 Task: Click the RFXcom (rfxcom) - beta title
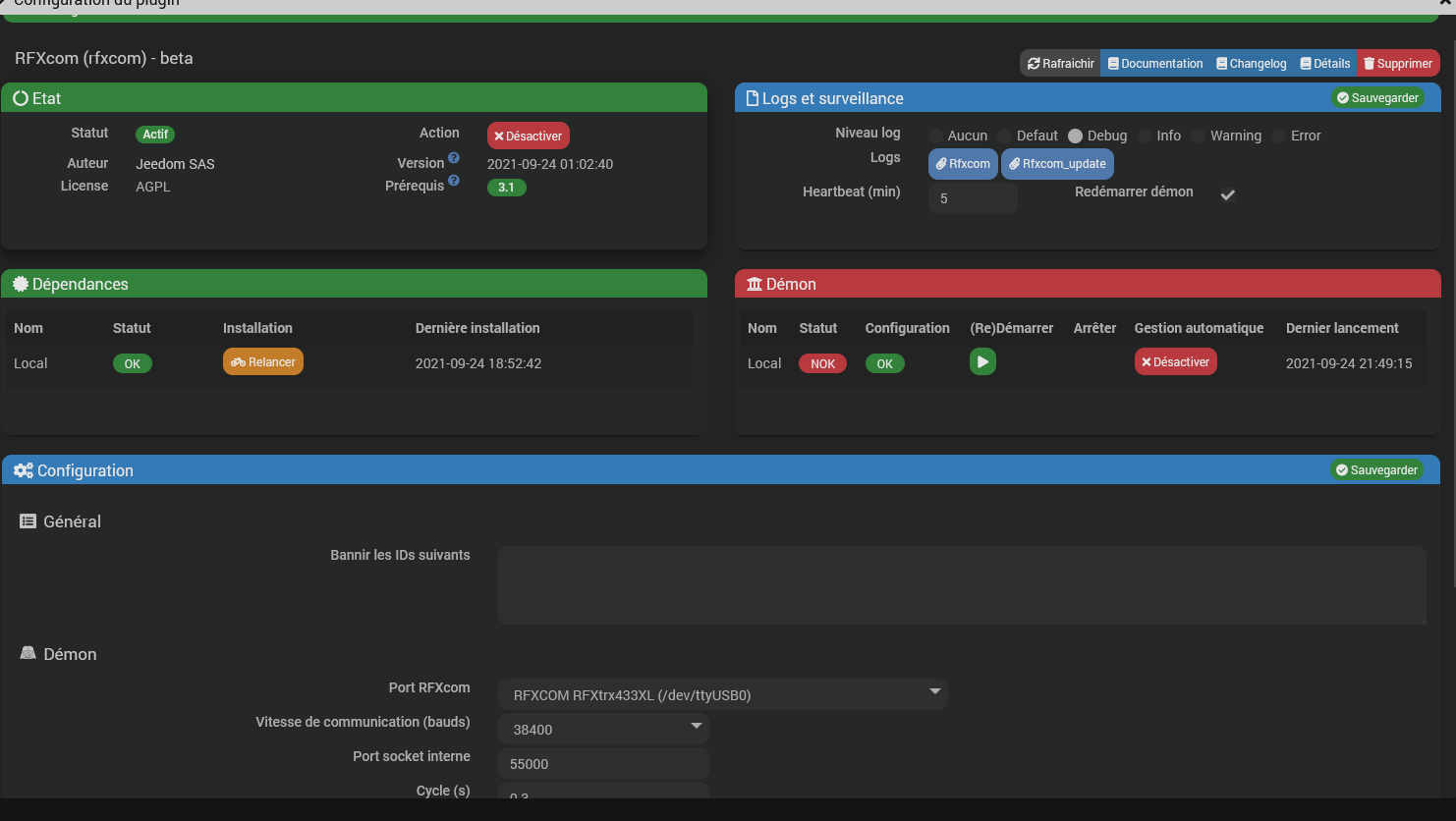tap(104, 58)
